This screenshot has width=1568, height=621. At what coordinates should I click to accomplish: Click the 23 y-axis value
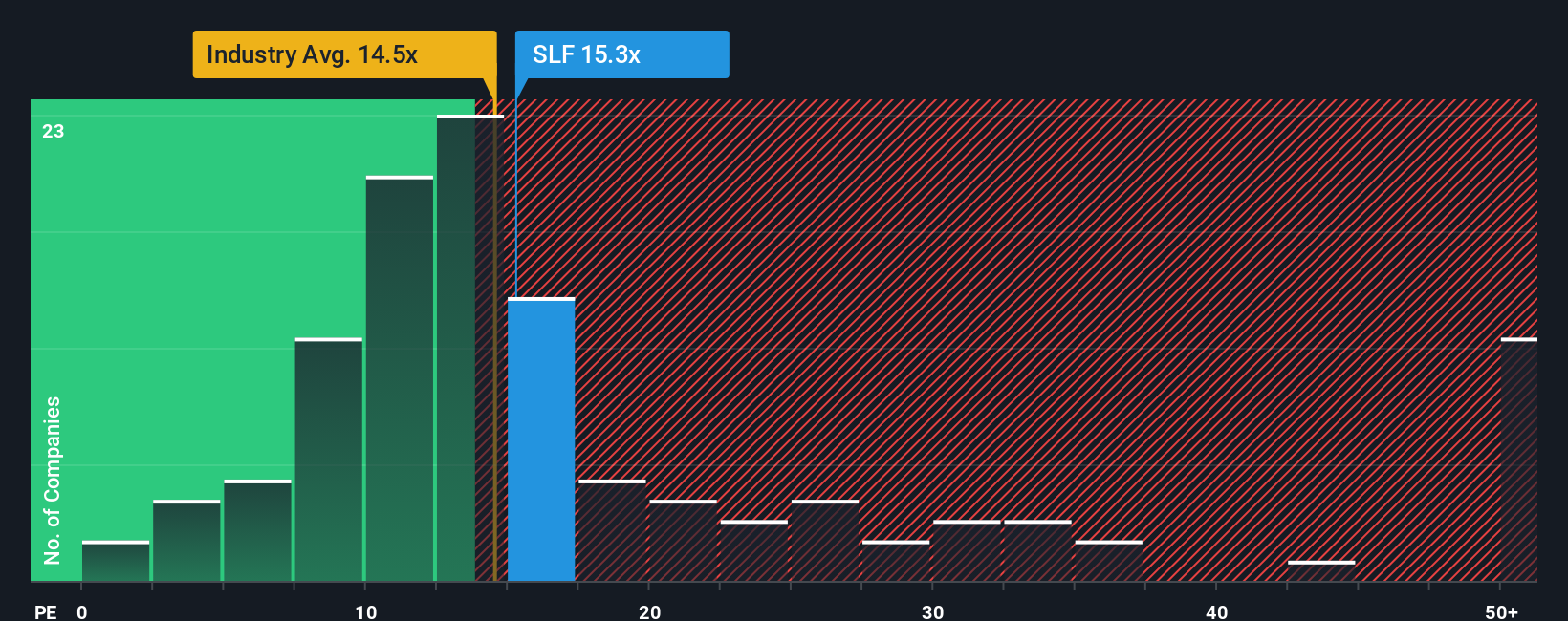point(54,131)
